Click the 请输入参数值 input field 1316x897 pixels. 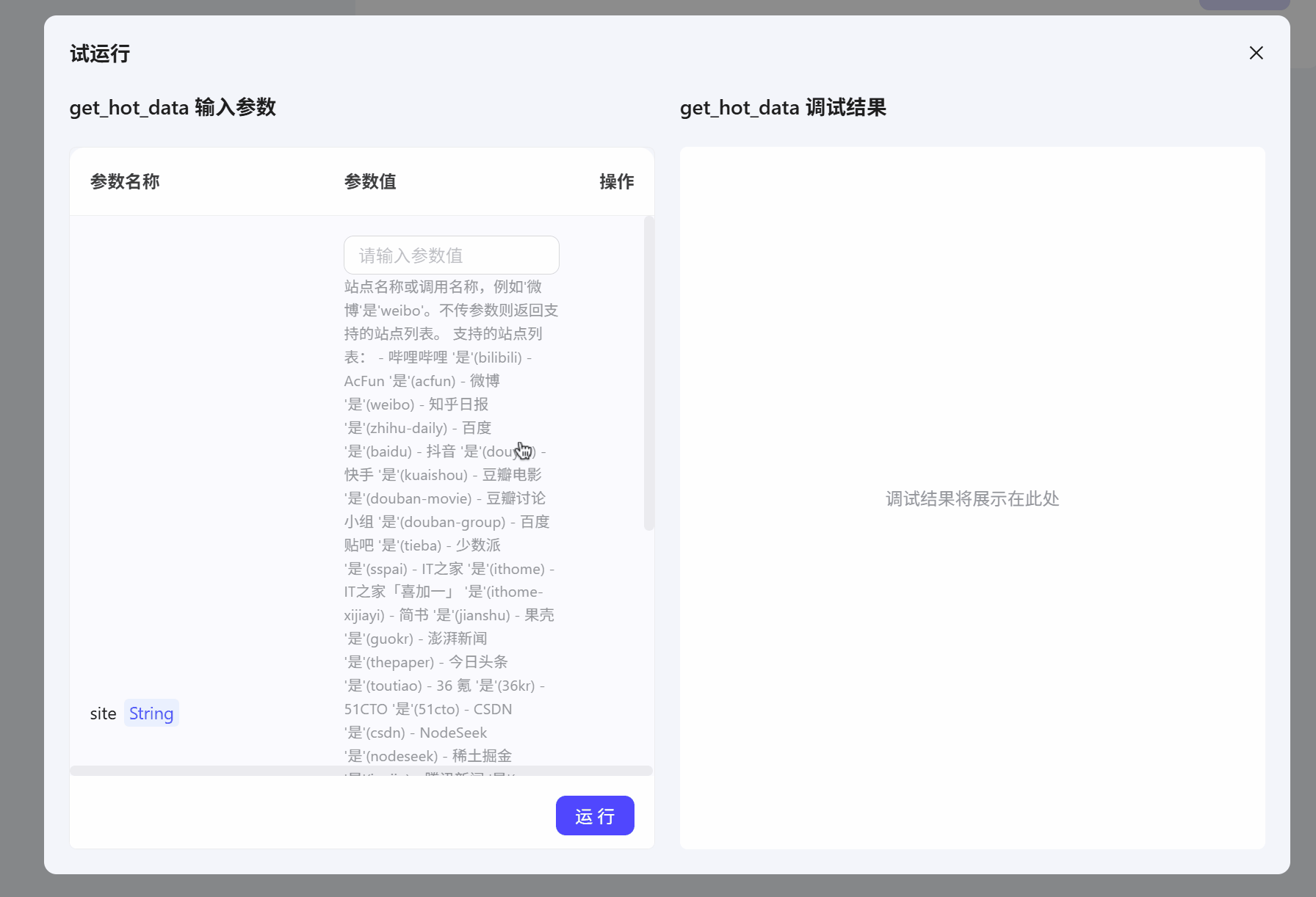(x=451, y=255)
